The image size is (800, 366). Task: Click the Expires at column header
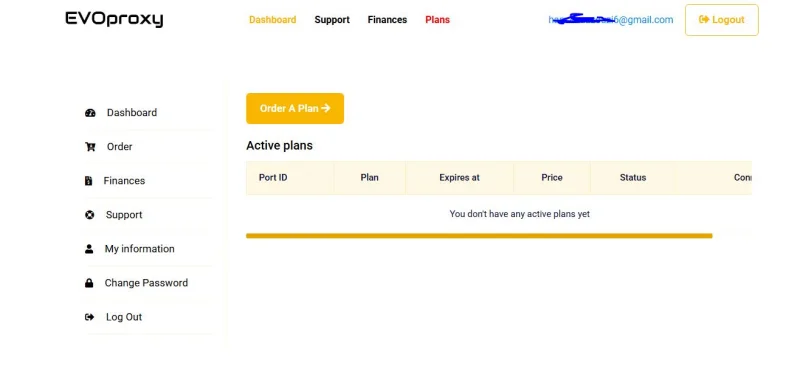pos(459,178)
